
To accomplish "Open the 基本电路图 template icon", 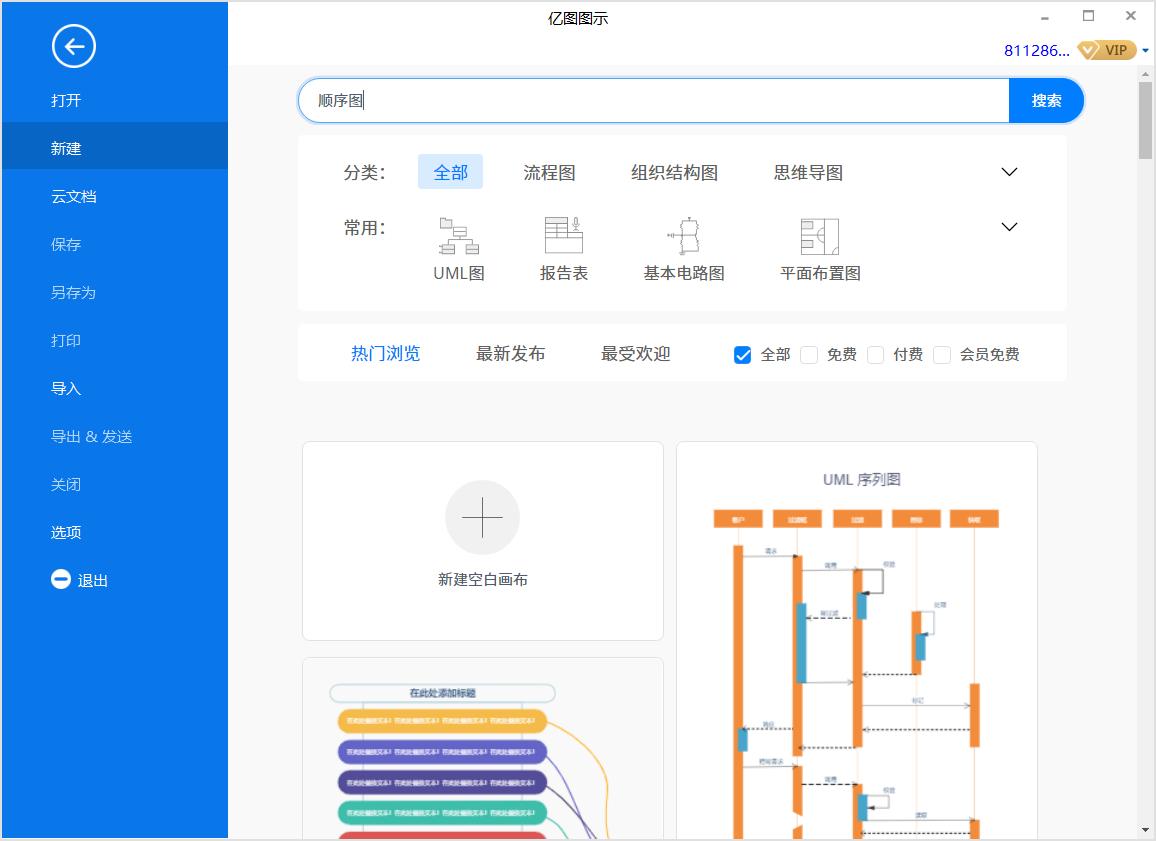I will point(683,237).
